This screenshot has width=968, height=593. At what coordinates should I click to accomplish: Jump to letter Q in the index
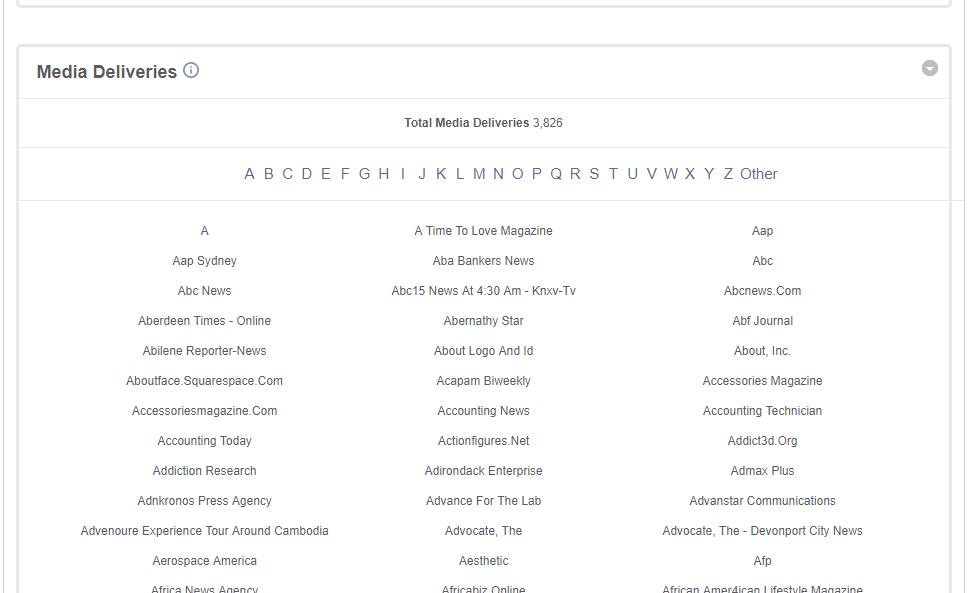click(x=556, y=174)
